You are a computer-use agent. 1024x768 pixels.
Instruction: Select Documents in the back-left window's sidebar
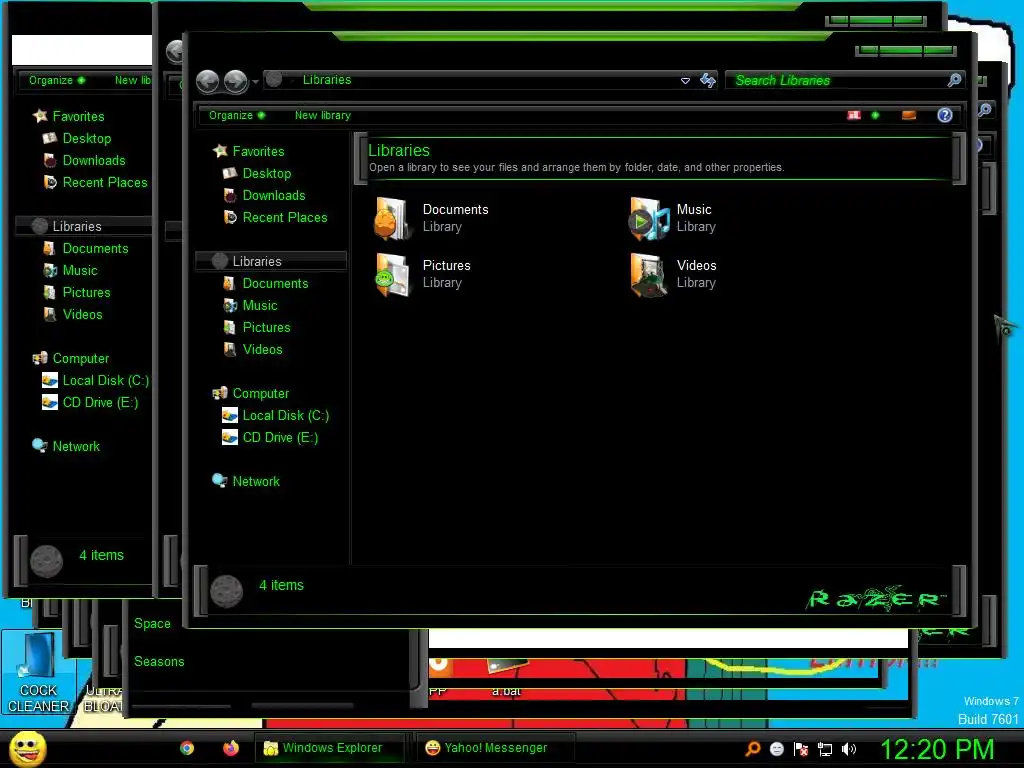(x=95, y=249)
